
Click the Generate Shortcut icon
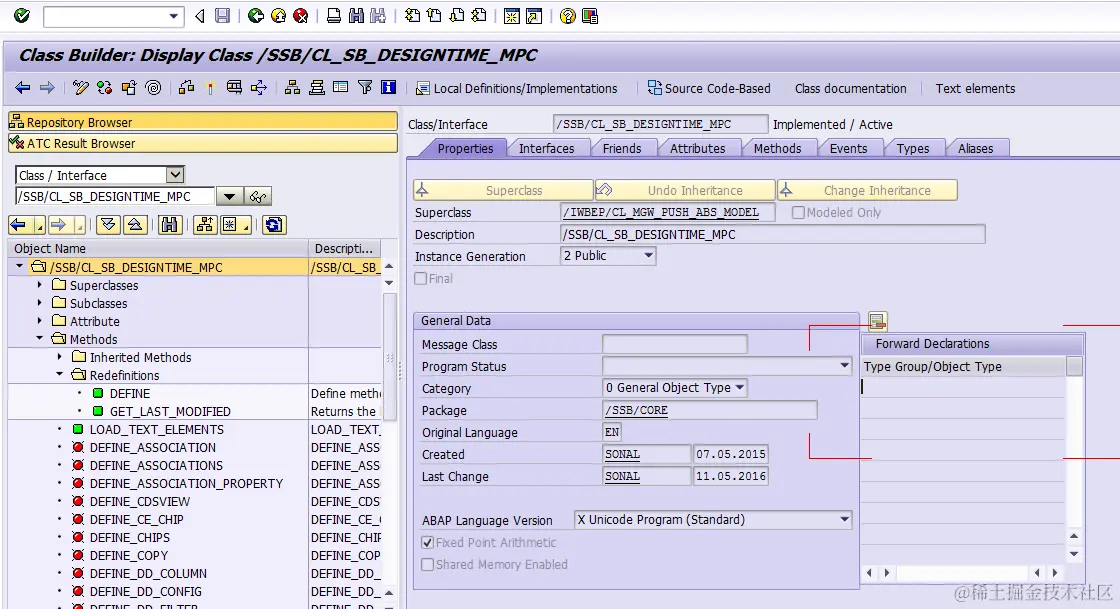click(534, 16)
